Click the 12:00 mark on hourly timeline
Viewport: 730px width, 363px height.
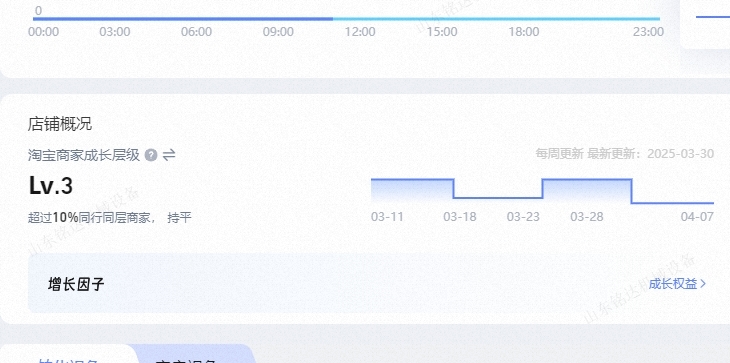point(359,32)
